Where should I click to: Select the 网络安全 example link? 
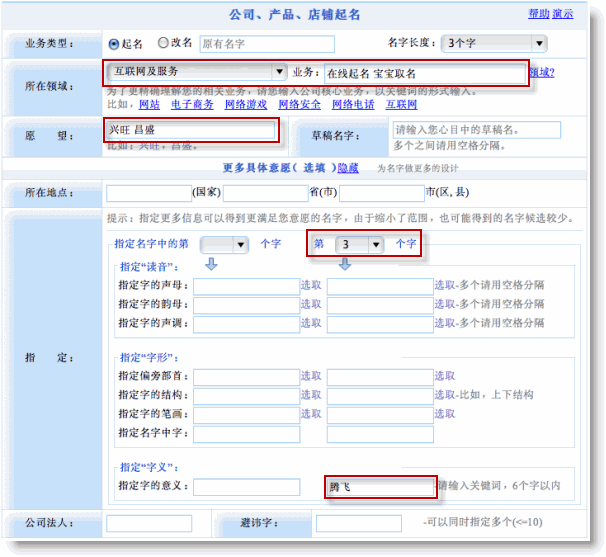click(x=299, y=104)
